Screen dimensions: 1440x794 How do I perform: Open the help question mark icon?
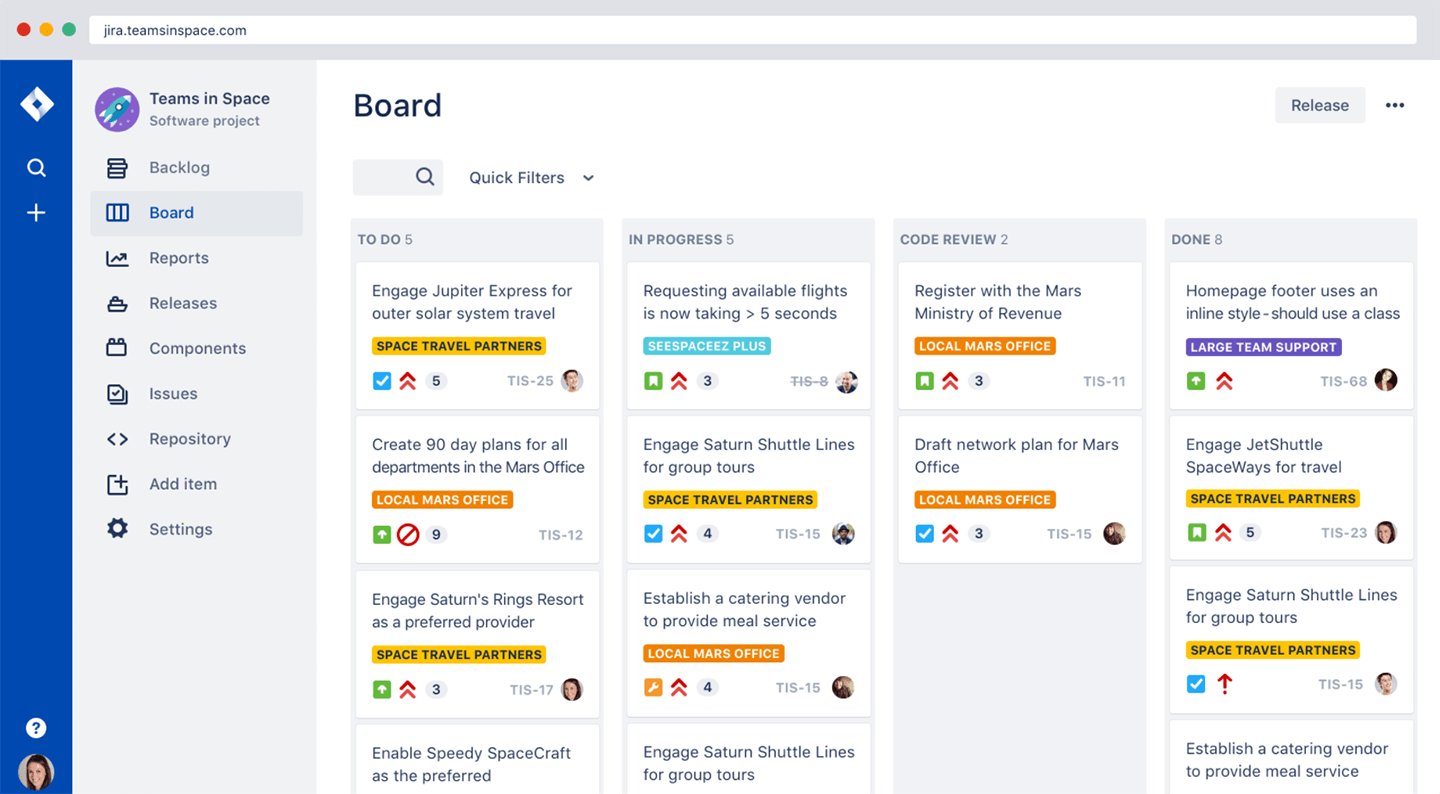(36, 727)
